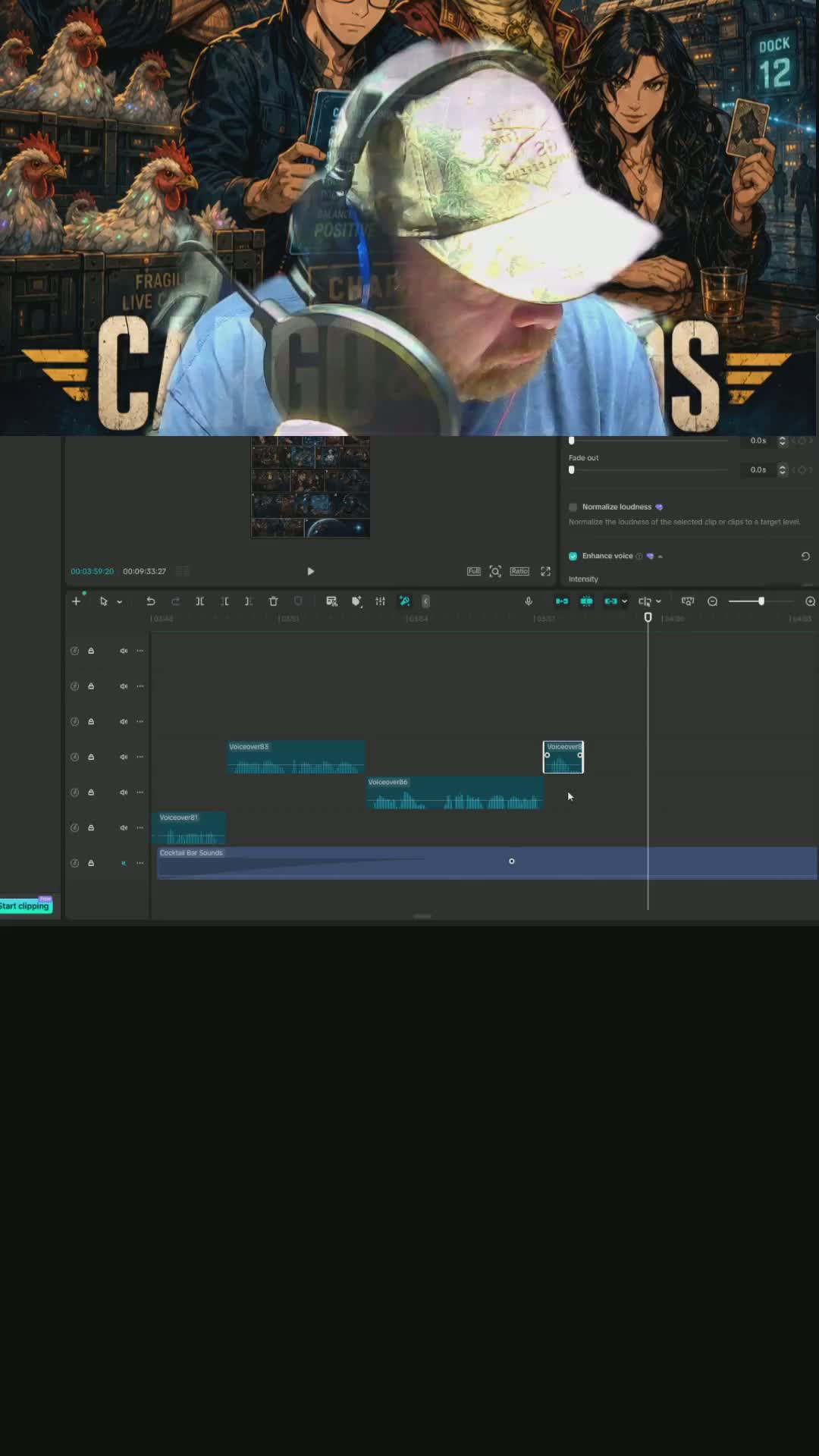
Task: Click the timeline cover settings icon
Action: [x=688, y=601]
